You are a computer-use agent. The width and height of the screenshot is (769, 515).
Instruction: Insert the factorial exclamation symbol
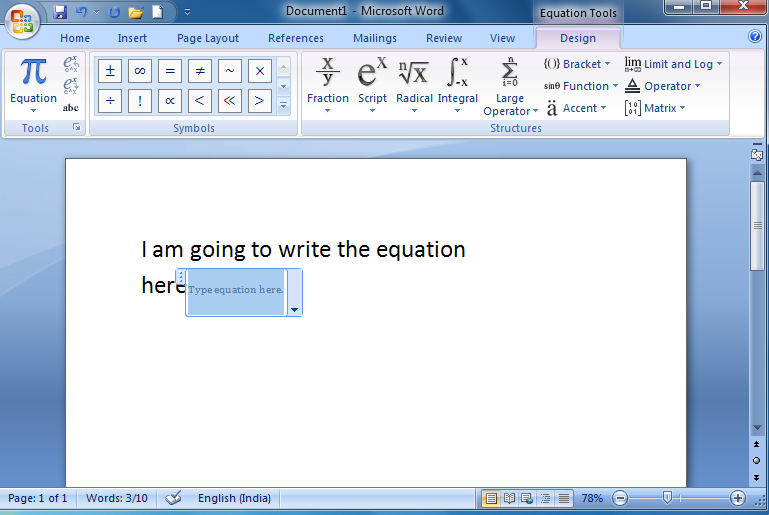coord(140,101)
